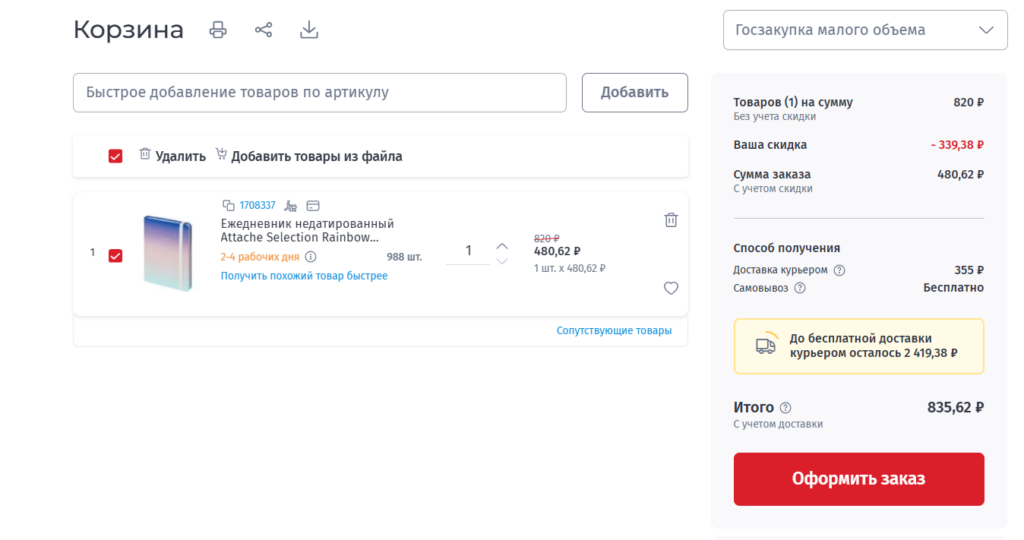Click the Добавить button
Image resolution: width=1024 pixels, height=540 pixels.
pyautogui.click(x=635, y=93)
